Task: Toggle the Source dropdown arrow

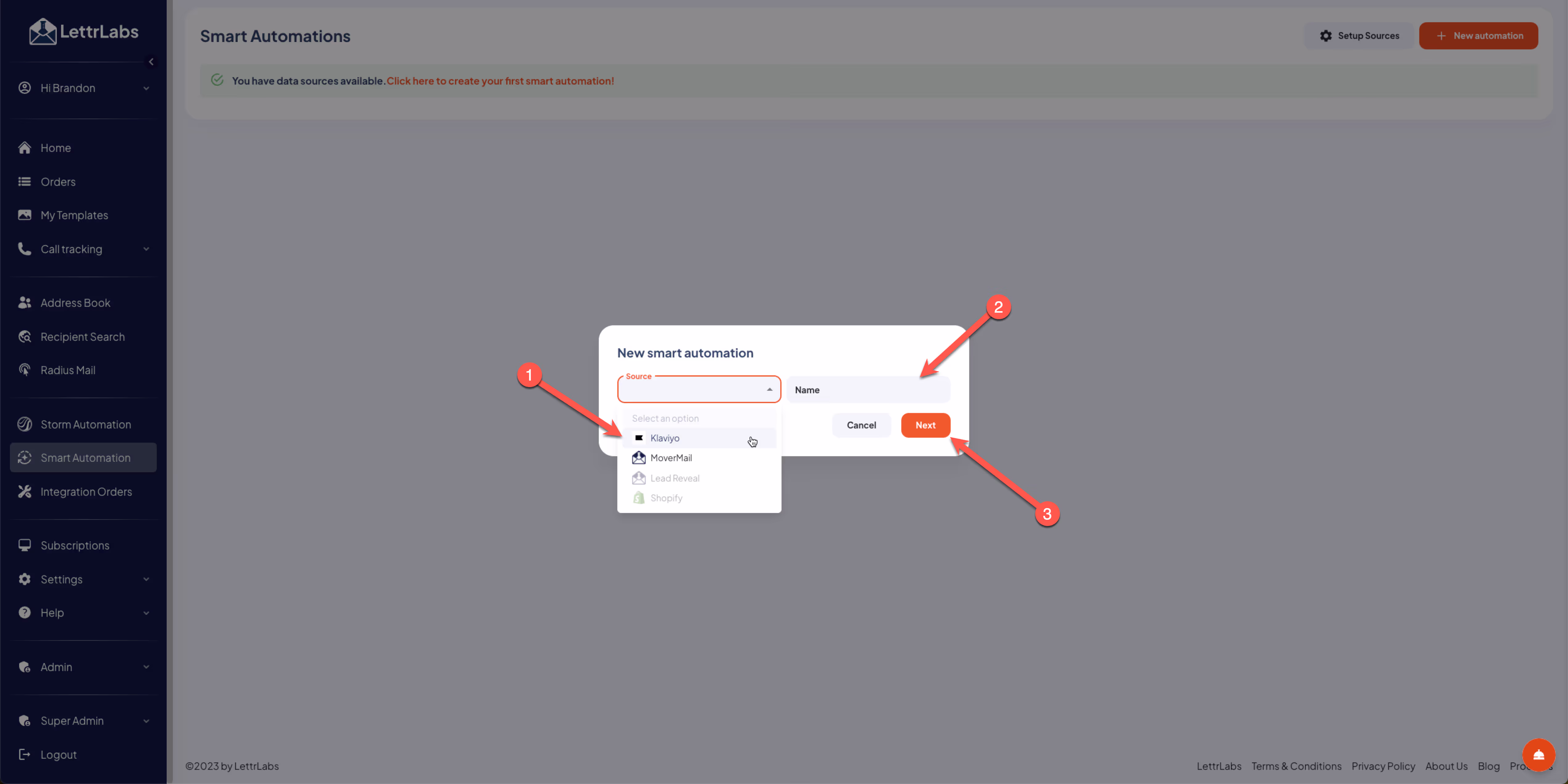Action: pyautogui.click(x=769, y=390)
